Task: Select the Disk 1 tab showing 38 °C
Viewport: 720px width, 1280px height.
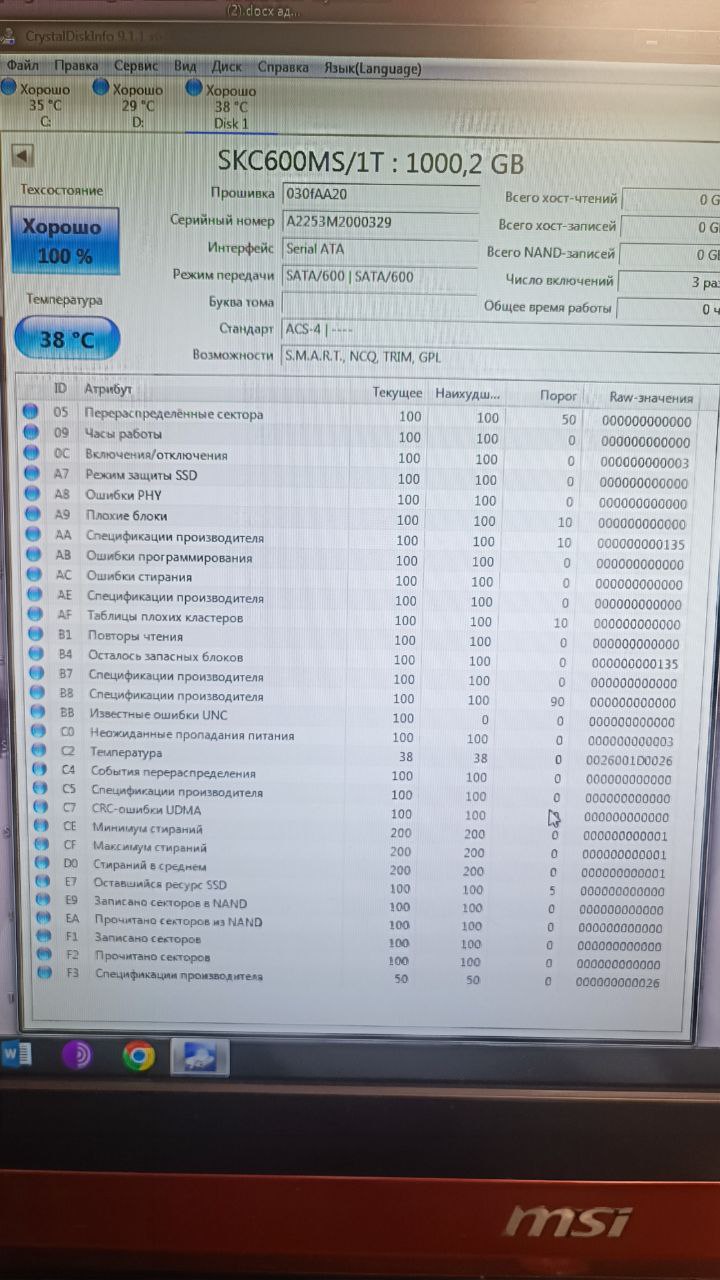Action: click(221, 106)
